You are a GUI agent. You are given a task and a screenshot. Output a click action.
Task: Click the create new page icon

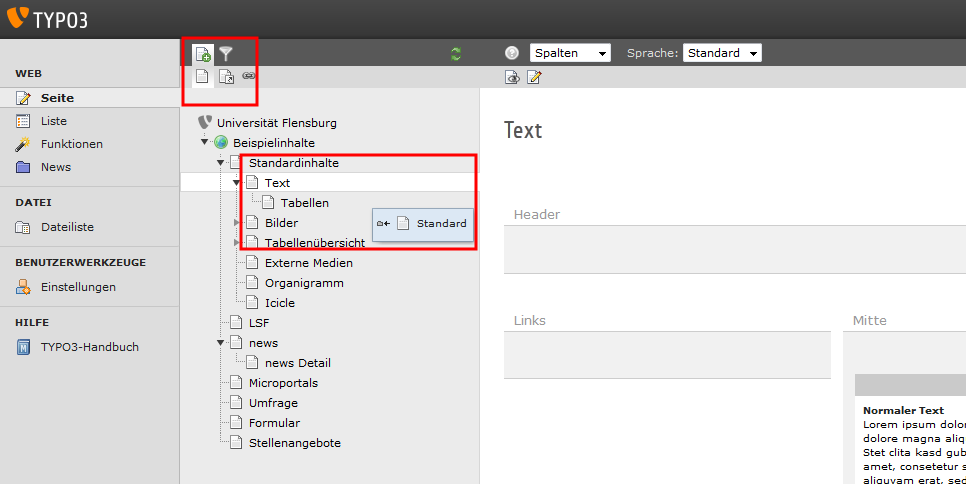pos(203,54)
